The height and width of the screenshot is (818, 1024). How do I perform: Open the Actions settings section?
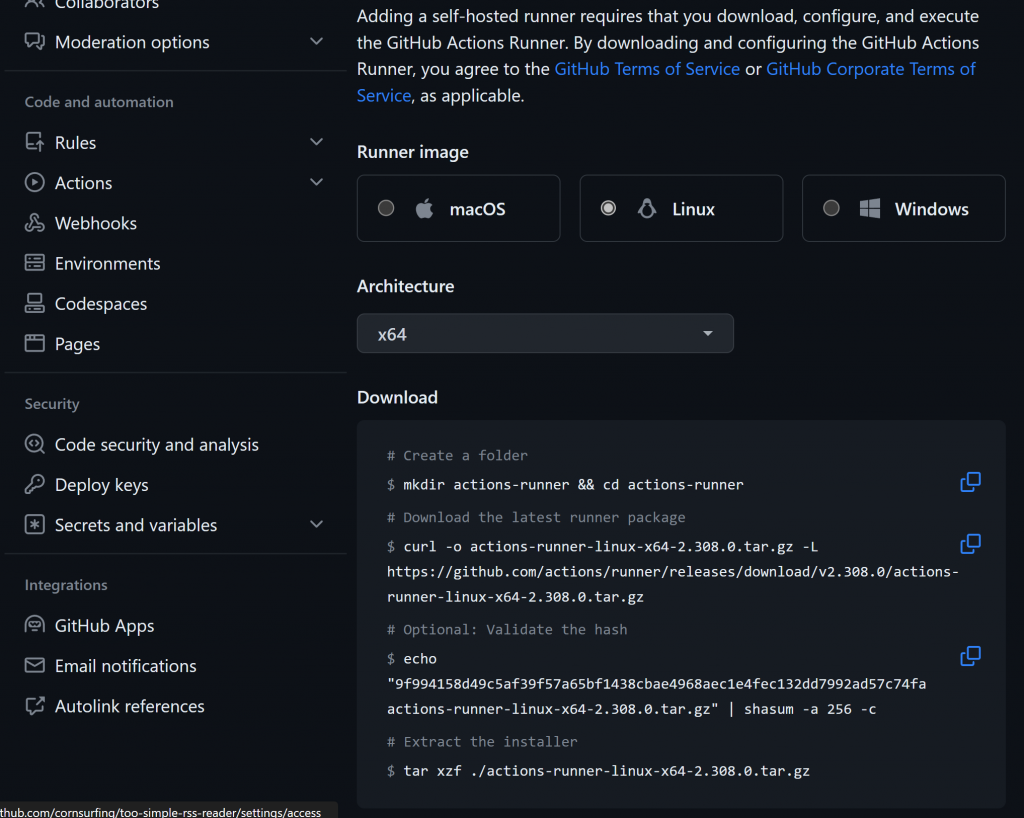click(x=84, y=183)
